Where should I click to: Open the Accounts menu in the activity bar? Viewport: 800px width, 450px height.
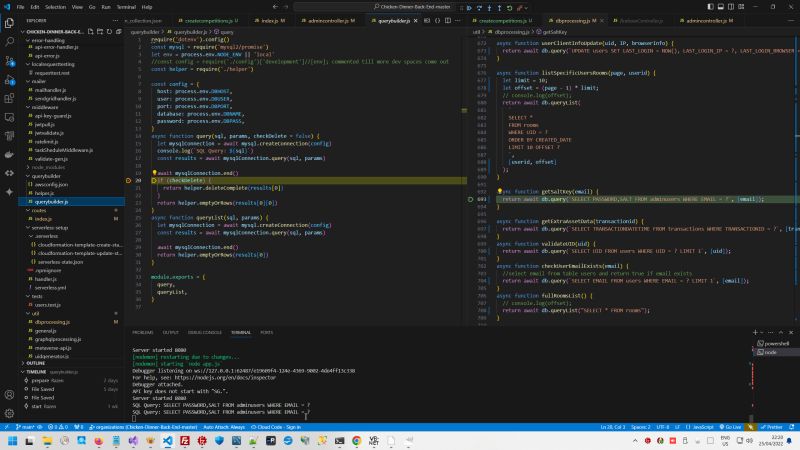9,394
